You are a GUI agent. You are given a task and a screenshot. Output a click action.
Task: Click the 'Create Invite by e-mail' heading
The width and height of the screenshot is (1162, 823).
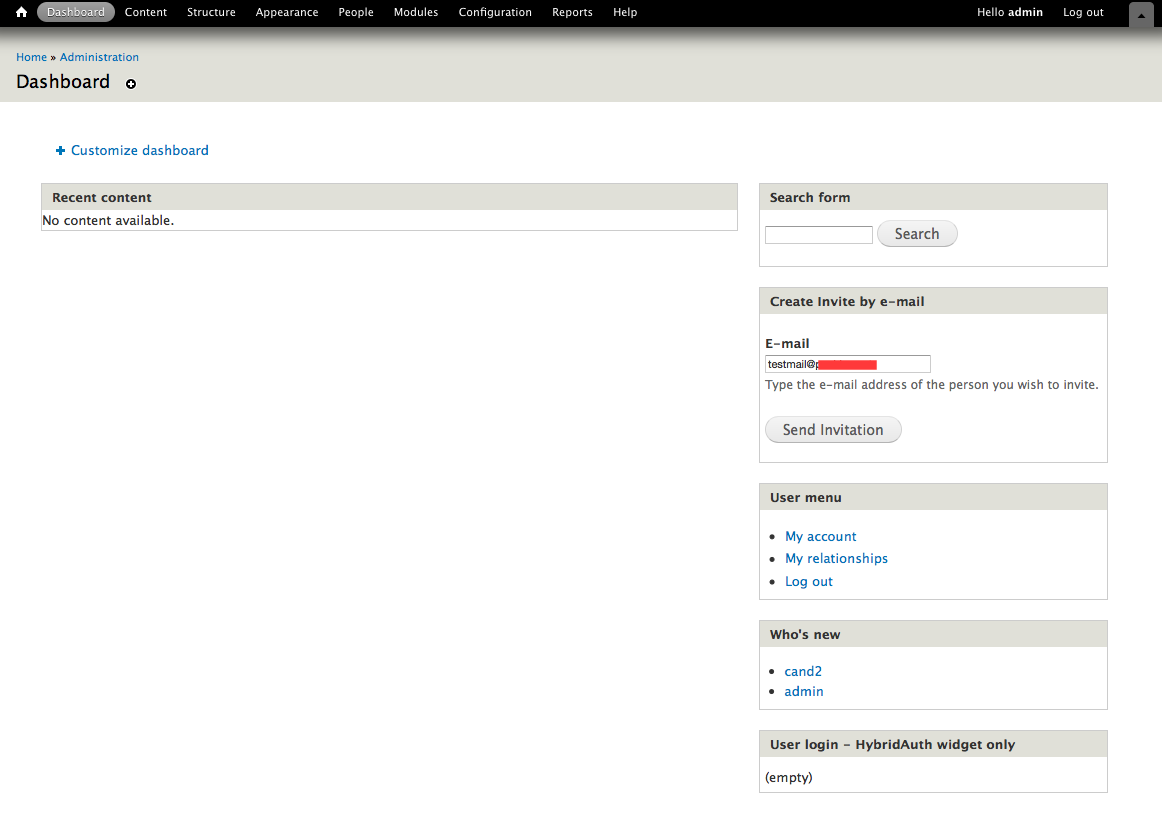847,301
